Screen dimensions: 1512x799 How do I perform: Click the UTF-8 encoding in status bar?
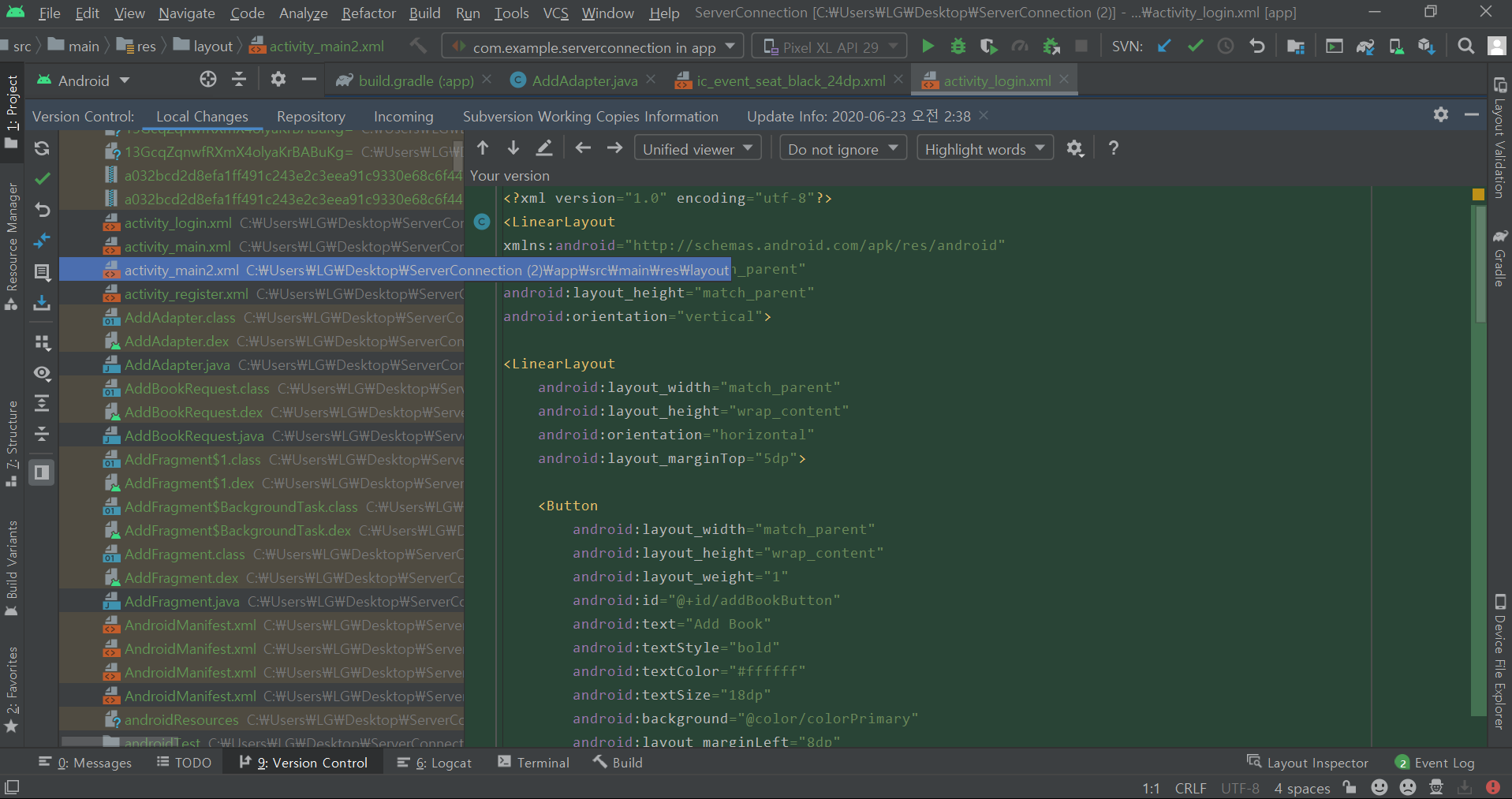pos(1240,788)
